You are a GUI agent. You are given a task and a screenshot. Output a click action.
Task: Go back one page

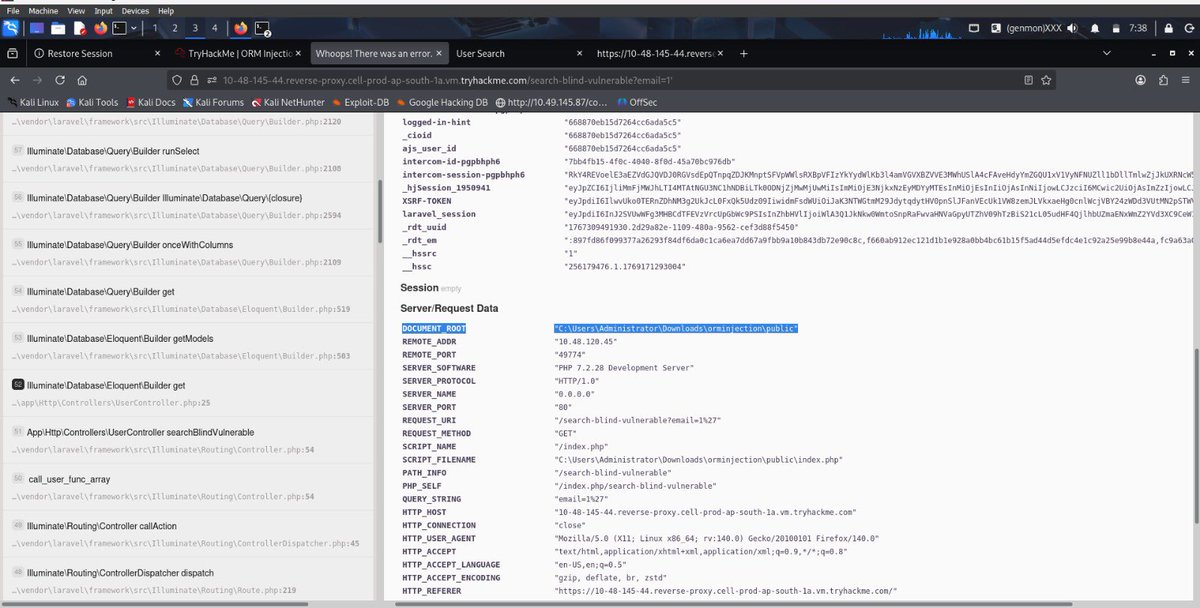pos(14,80)
